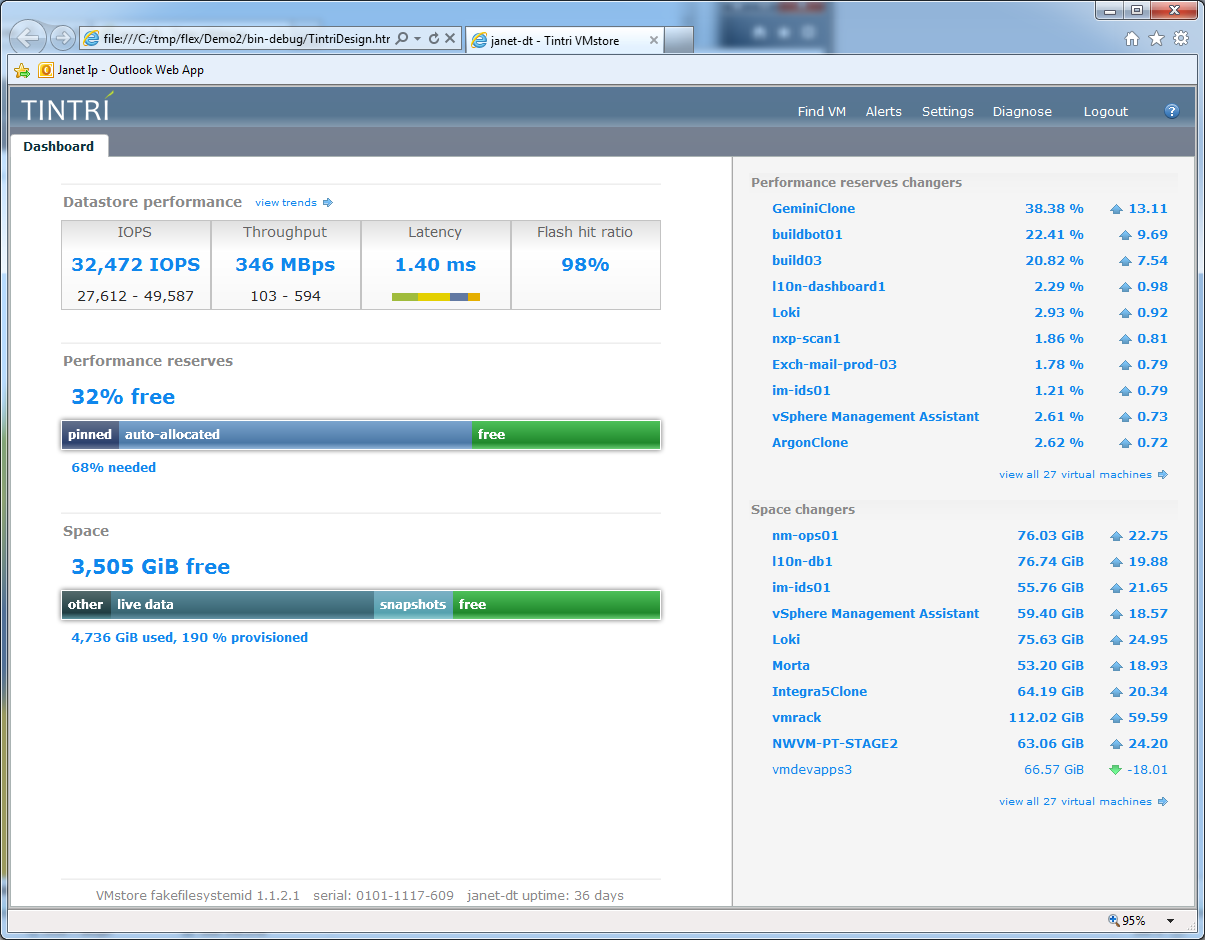Focus the browser address bar URL field
The image size is (1205, 940).
[x=246, y=38]
